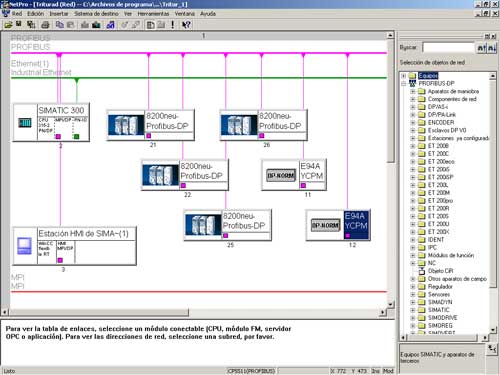The height and width of the screenshot is (375, 500).
Task: Expand the ENCODER folder in catalog
Action: pyautogui.click(x=413, y=122)
